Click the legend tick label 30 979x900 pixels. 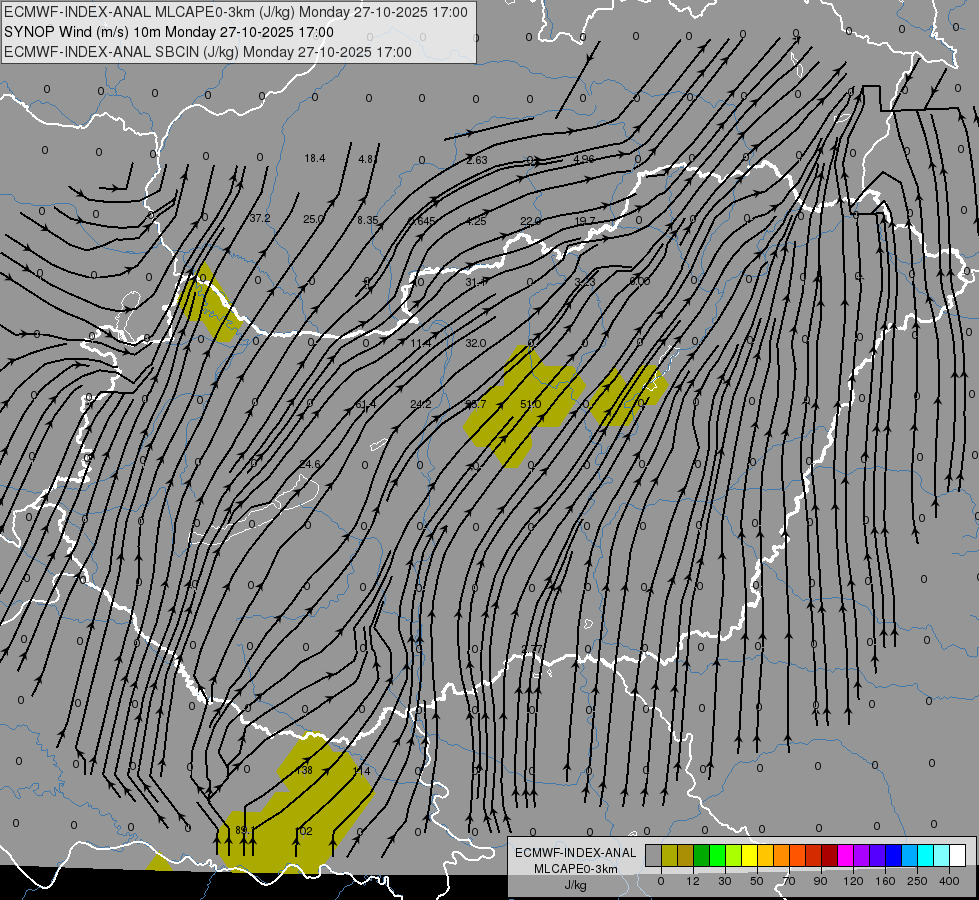pos(725,881)
